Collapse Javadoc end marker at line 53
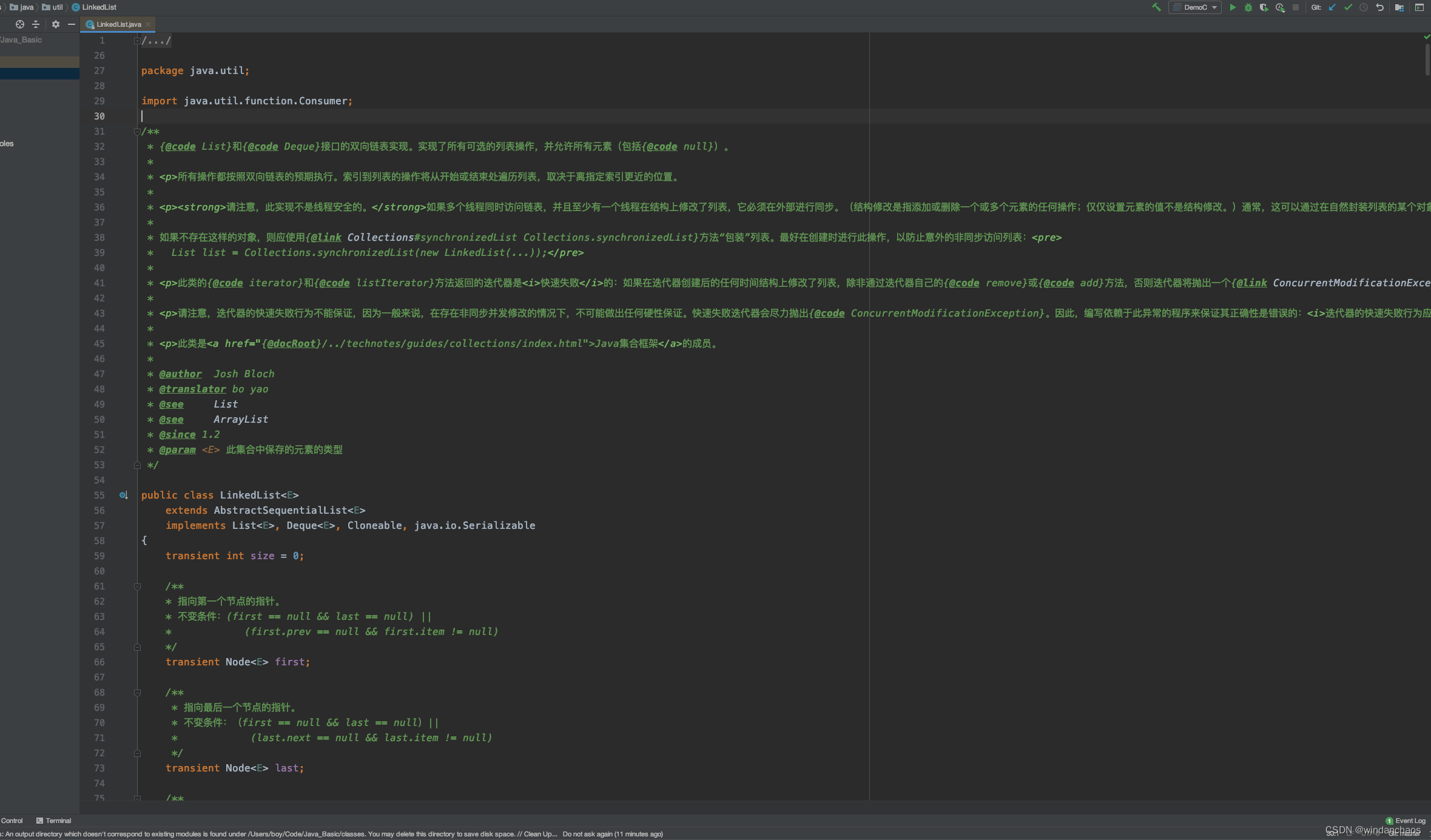Screen dimensions: 1431x840 (137, 465)
